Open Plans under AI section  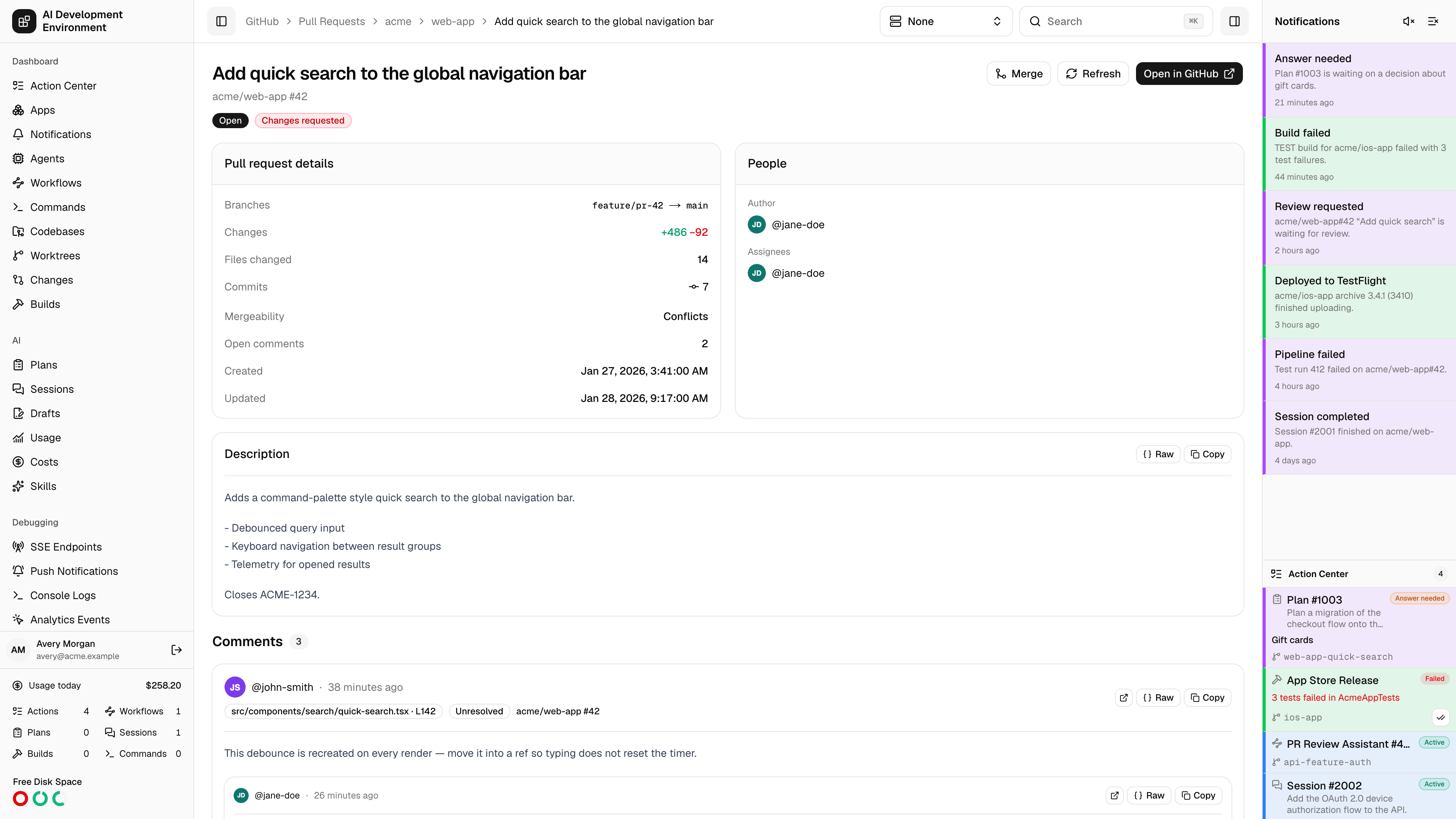[x=97, y=365]
